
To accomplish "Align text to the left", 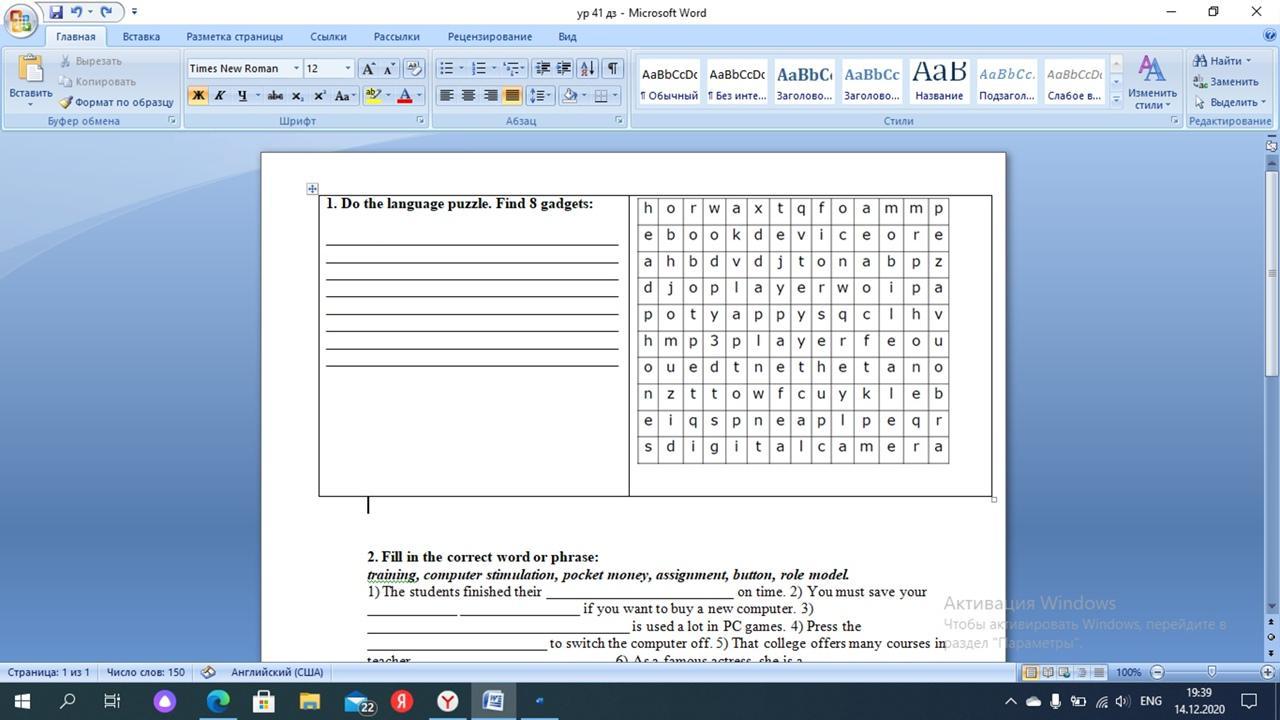I will 446,96.
